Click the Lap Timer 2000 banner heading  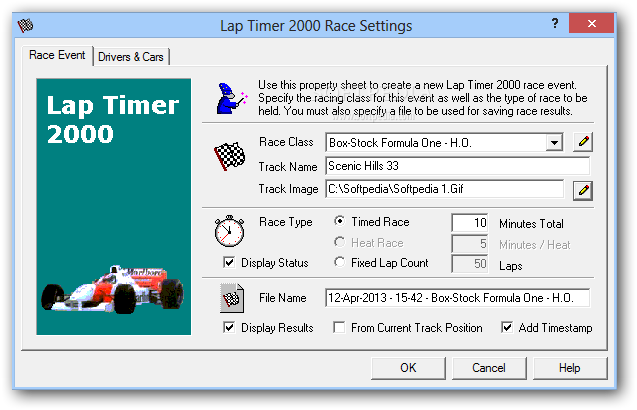[113, 119]
